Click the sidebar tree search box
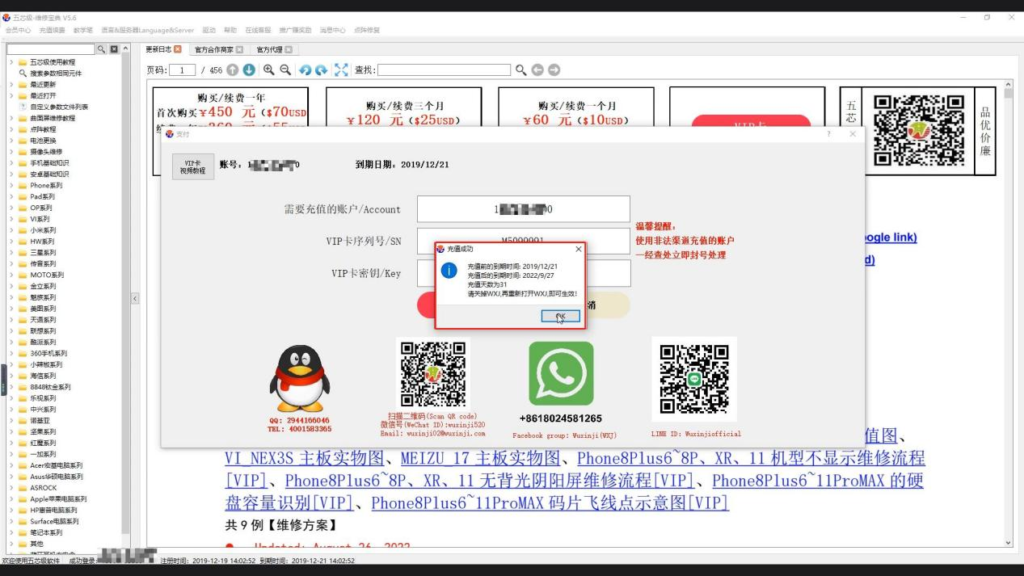 (x=51, y=49)
